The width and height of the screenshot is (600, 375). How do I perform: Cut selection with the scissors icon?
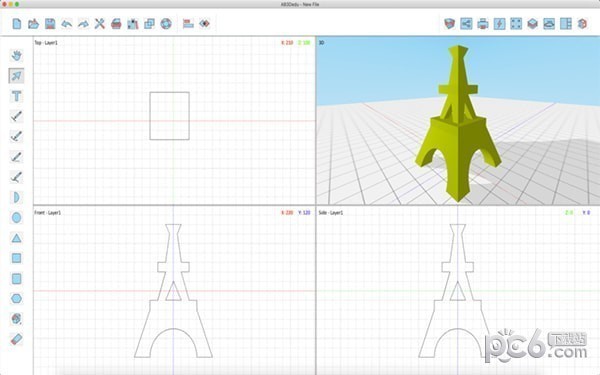[x=99, y=24]
